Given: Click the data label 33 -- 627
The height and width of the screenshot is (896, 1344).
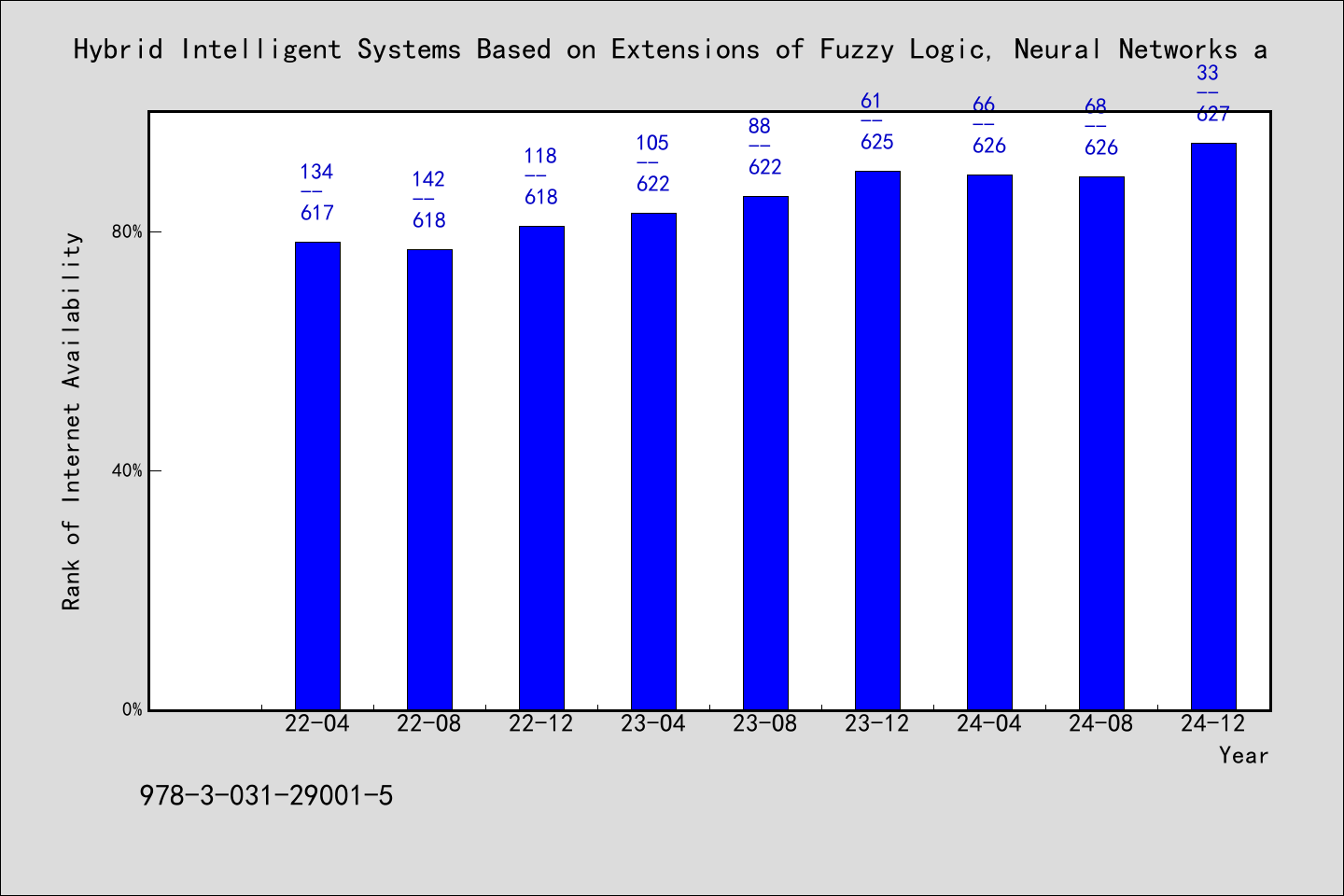Looking at the screenshot, I should pyautogui.click(x=1213, y=93).
